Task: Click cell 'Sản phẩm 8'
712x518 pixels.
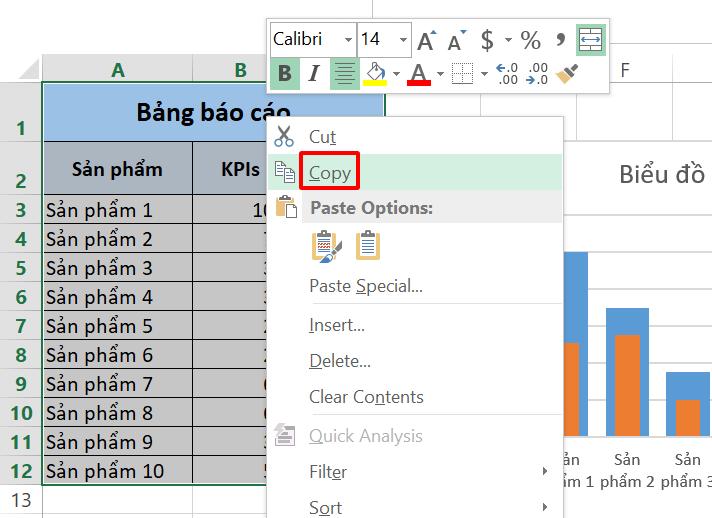Action: (117, 413)
